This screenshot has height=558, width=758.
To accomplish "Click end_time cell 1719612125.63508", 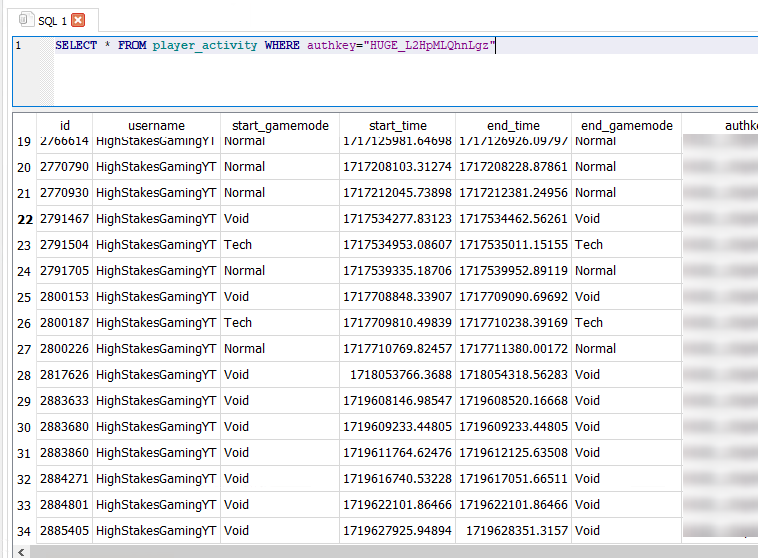I will (x=513, y=453).
